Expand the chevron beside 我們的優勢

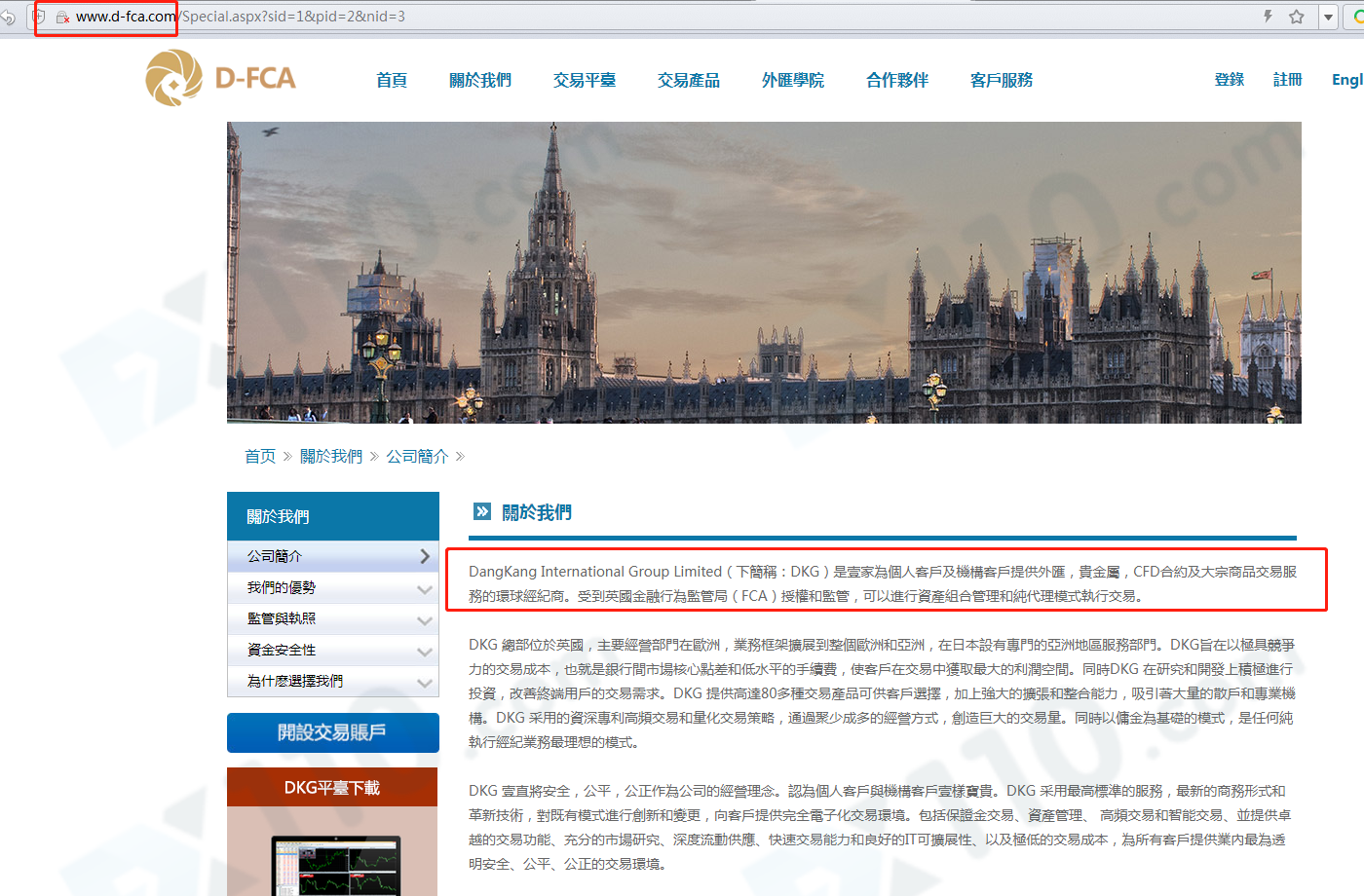point(425,589)
